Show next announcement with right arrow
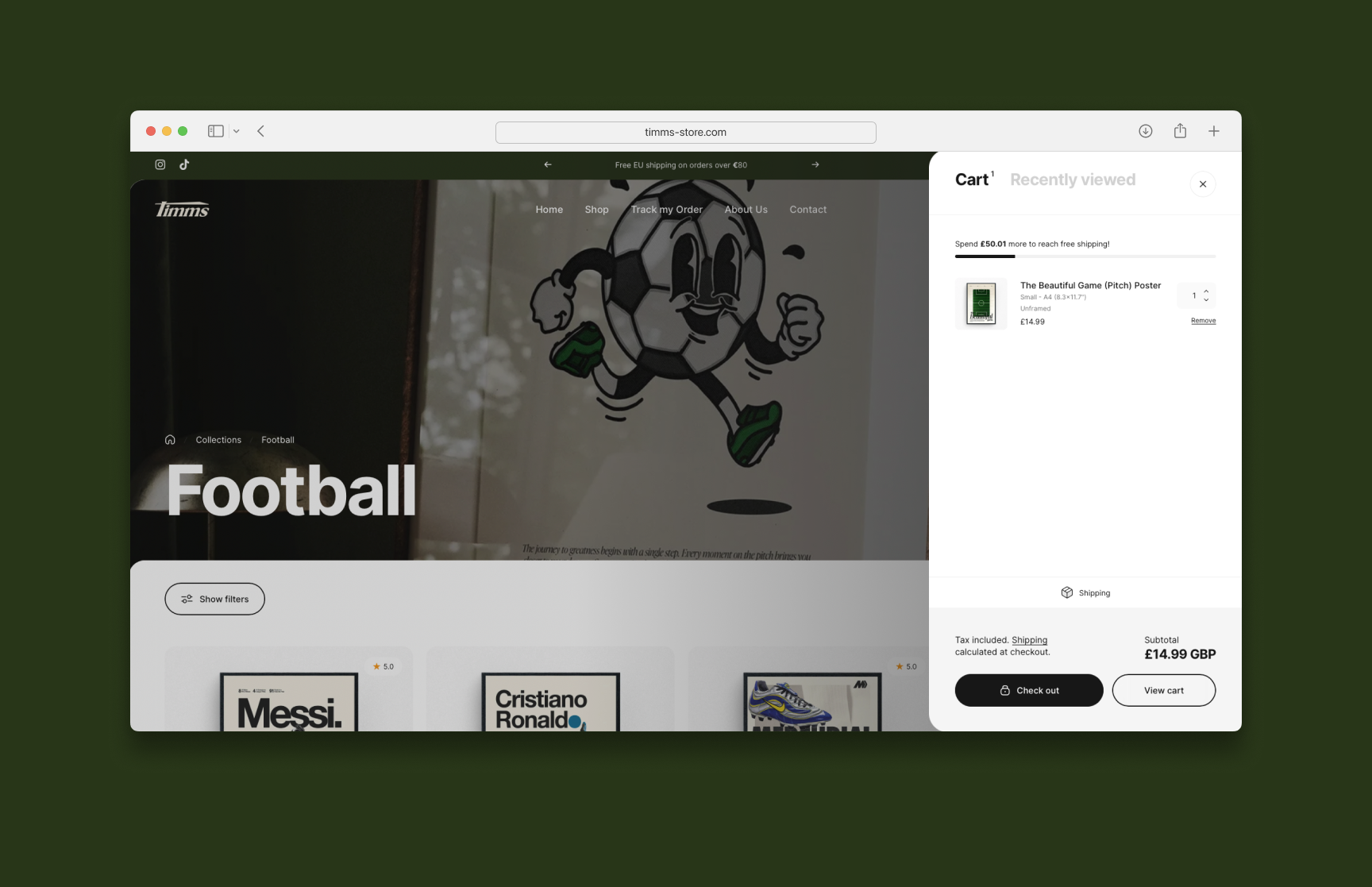This screenshot has width=1372, height=887. 815,164
